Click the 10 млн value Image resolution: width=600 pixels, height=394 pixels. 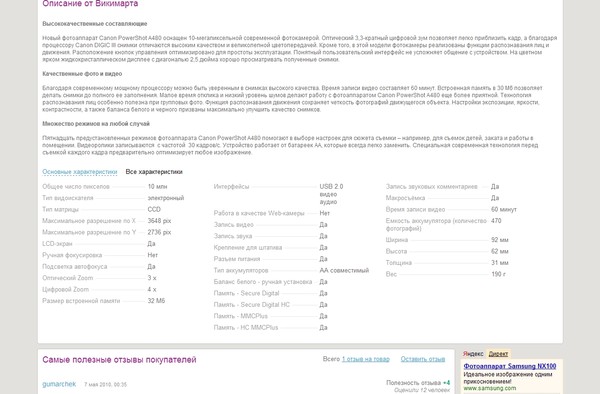click(157, 187)
